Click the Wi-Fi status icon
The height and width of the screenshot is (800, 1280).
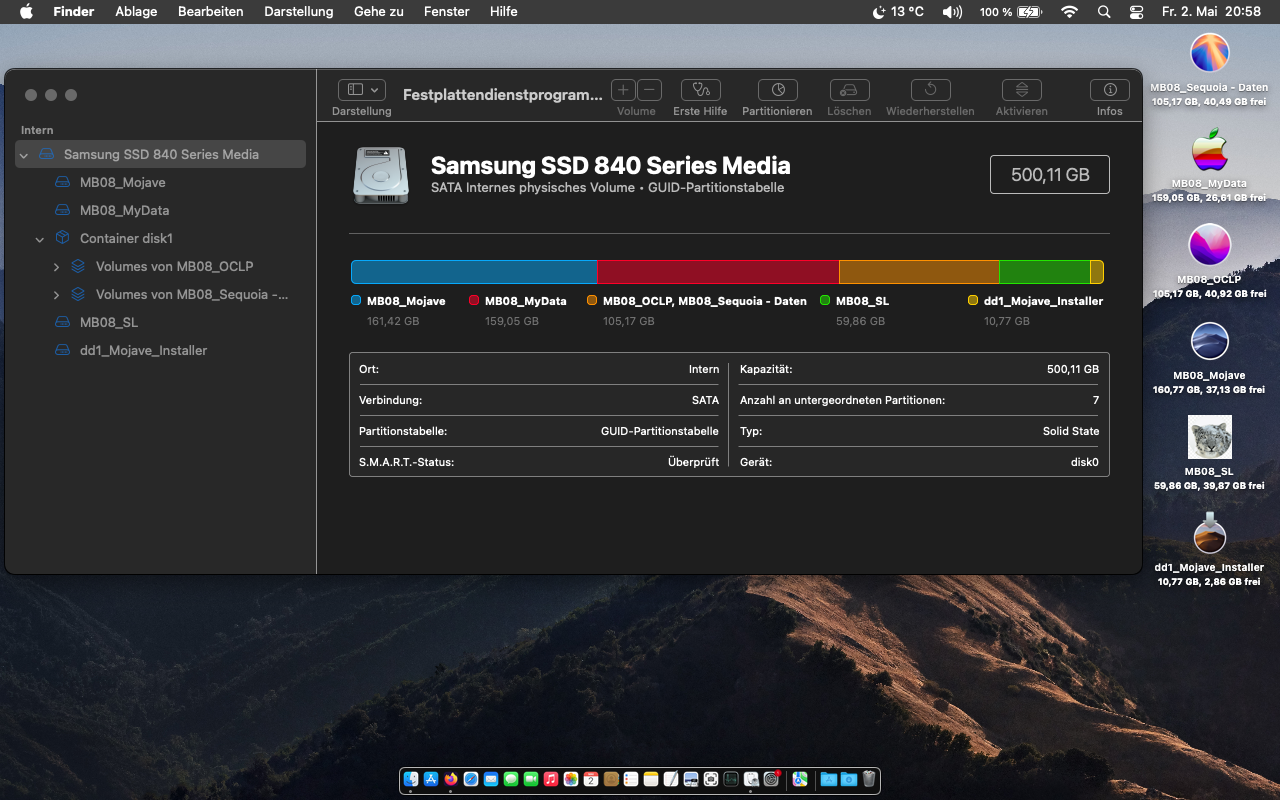pyautogui.click(x=1069, y=12)
